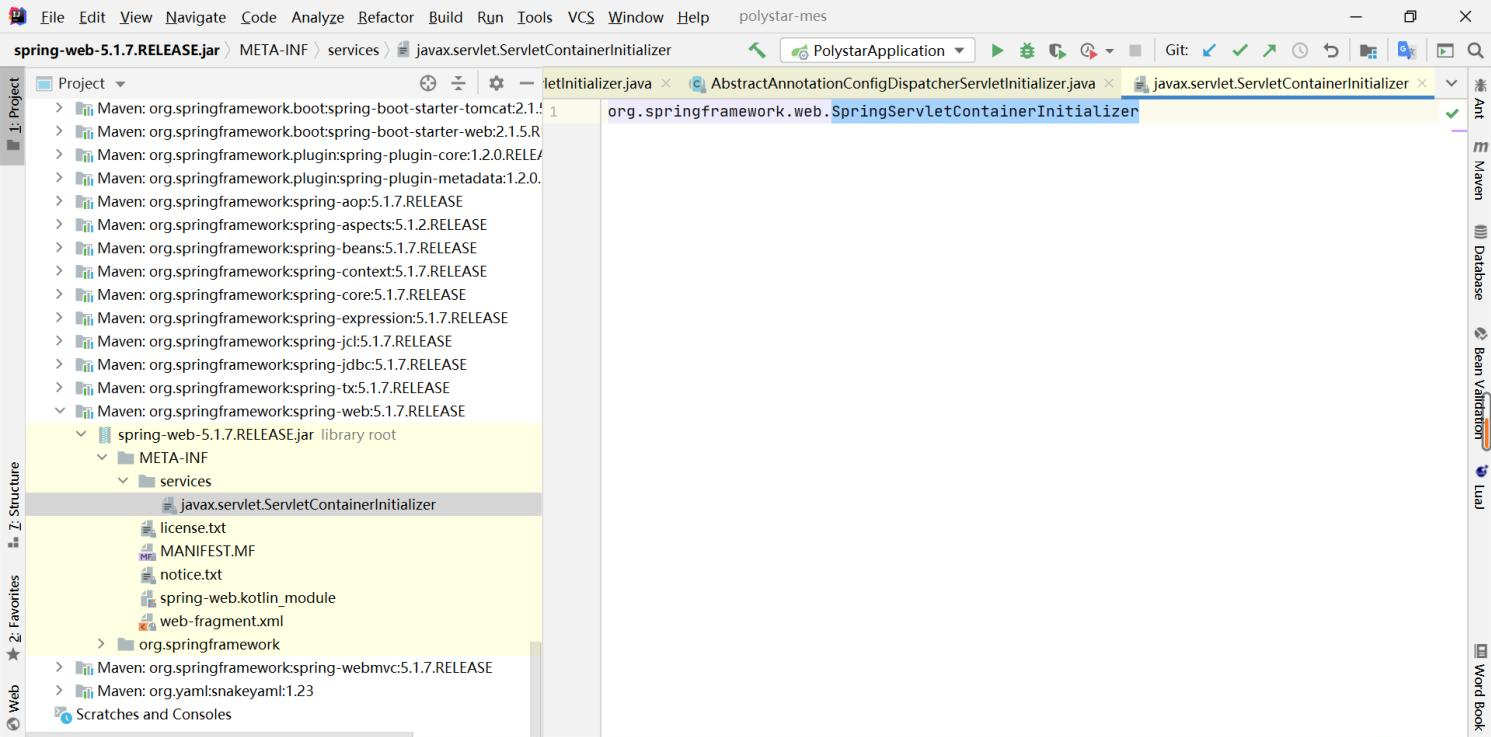1491x737 pixels.
Task: Expand the org.springframework package folder
Action: pyautogui.click(x=102, y=644)
